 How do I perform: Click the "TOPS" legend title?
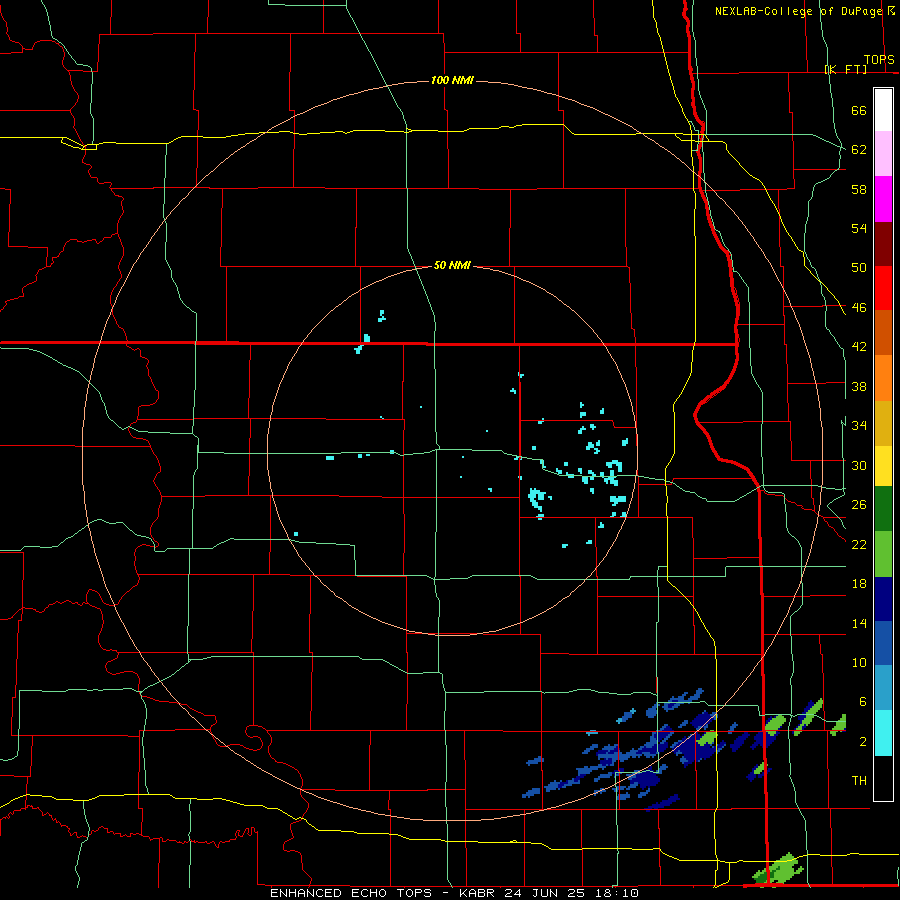[x=879, y=60]
